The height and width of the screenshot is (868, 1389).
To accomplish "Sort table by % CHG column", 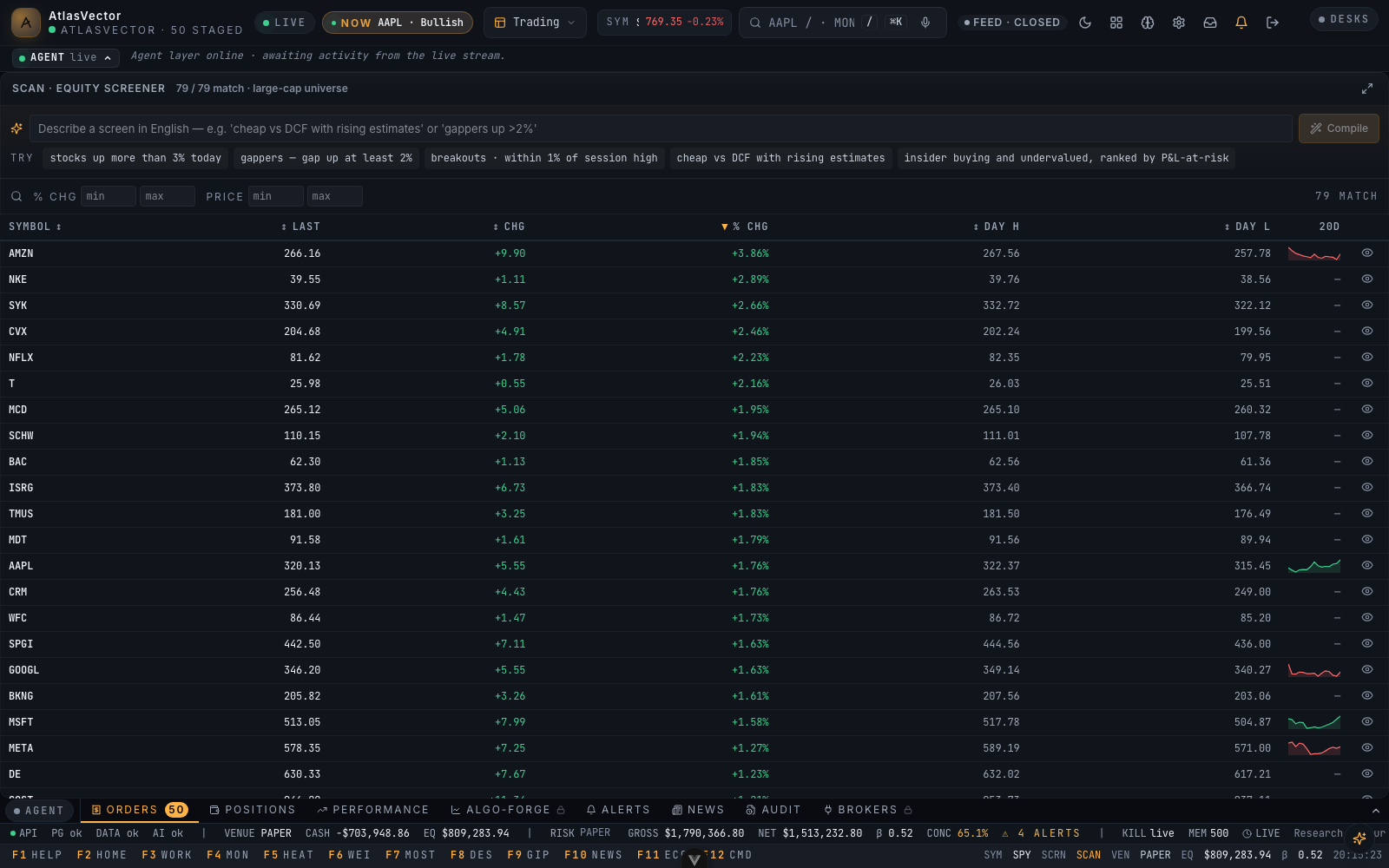I will coord(745,227).
